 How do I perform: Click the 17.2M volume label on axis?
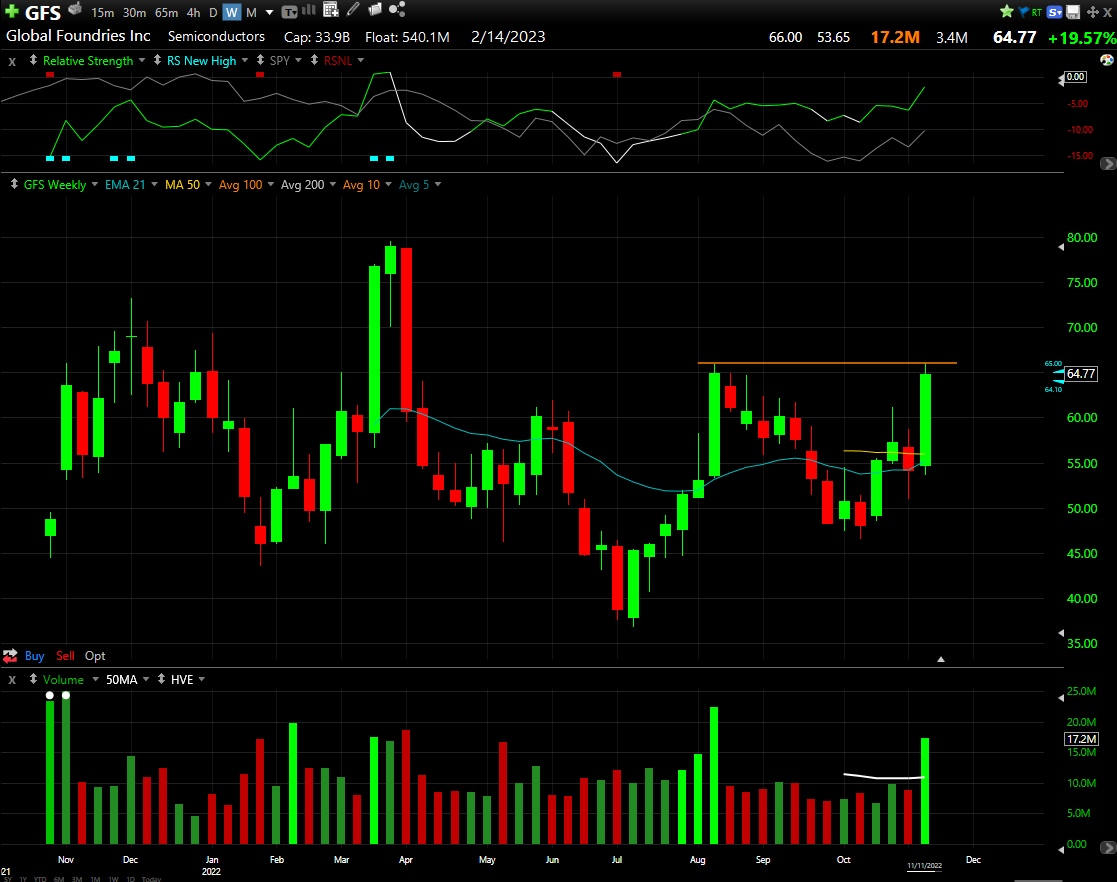tap(1081, 739)
